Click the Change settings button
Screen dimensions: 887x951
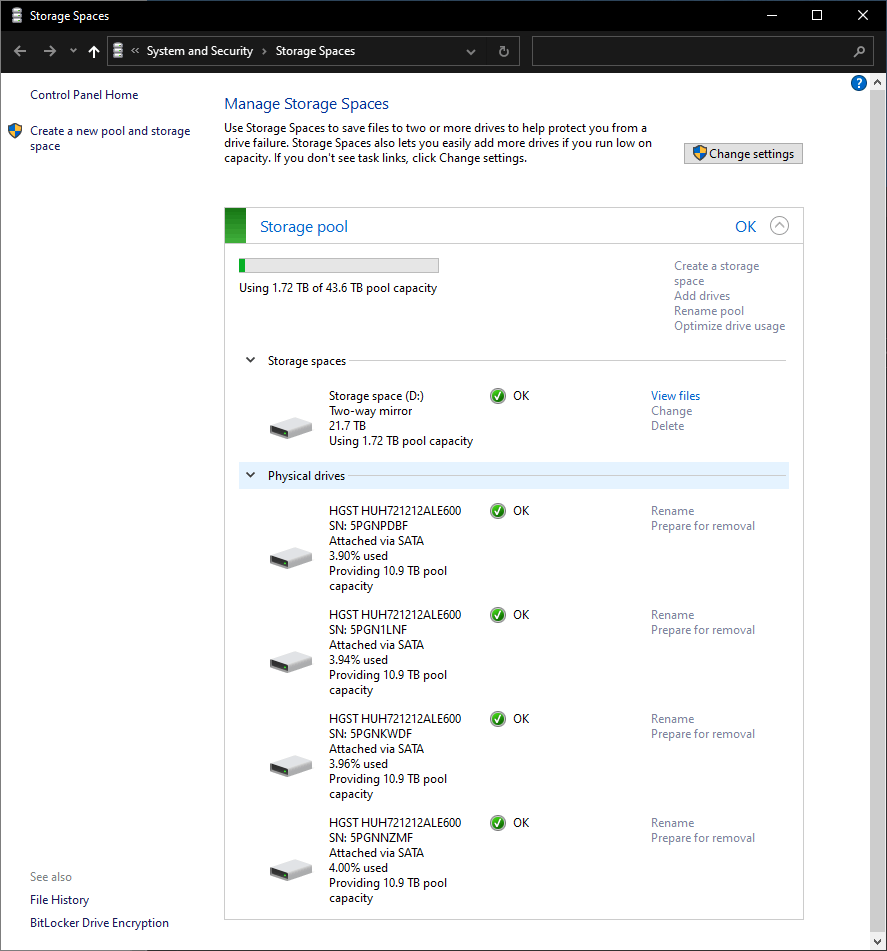point(743,153)
